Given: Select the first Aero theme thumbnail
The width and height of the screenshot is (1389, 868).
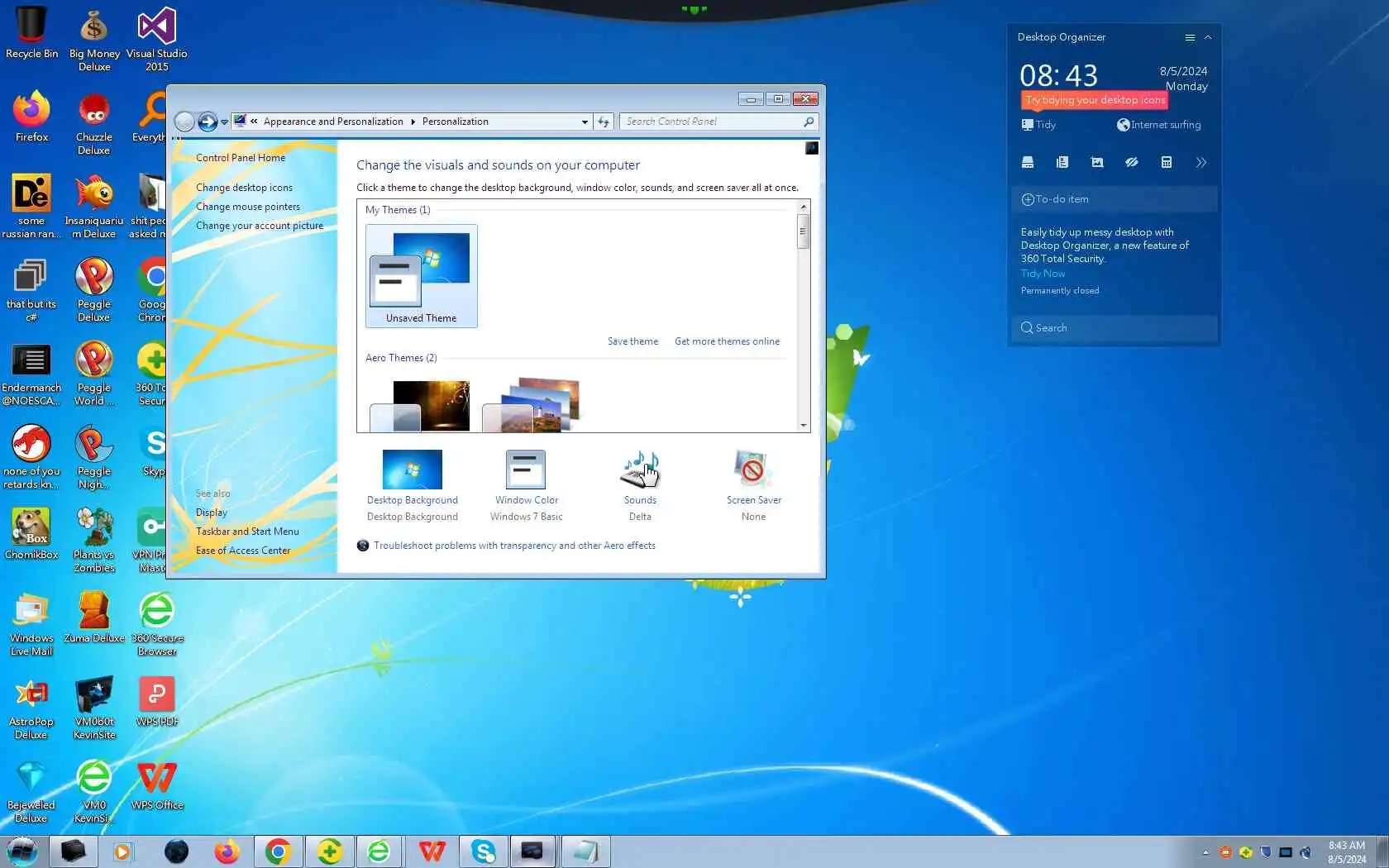Looking at the screenshot, I should coord(421,405).
